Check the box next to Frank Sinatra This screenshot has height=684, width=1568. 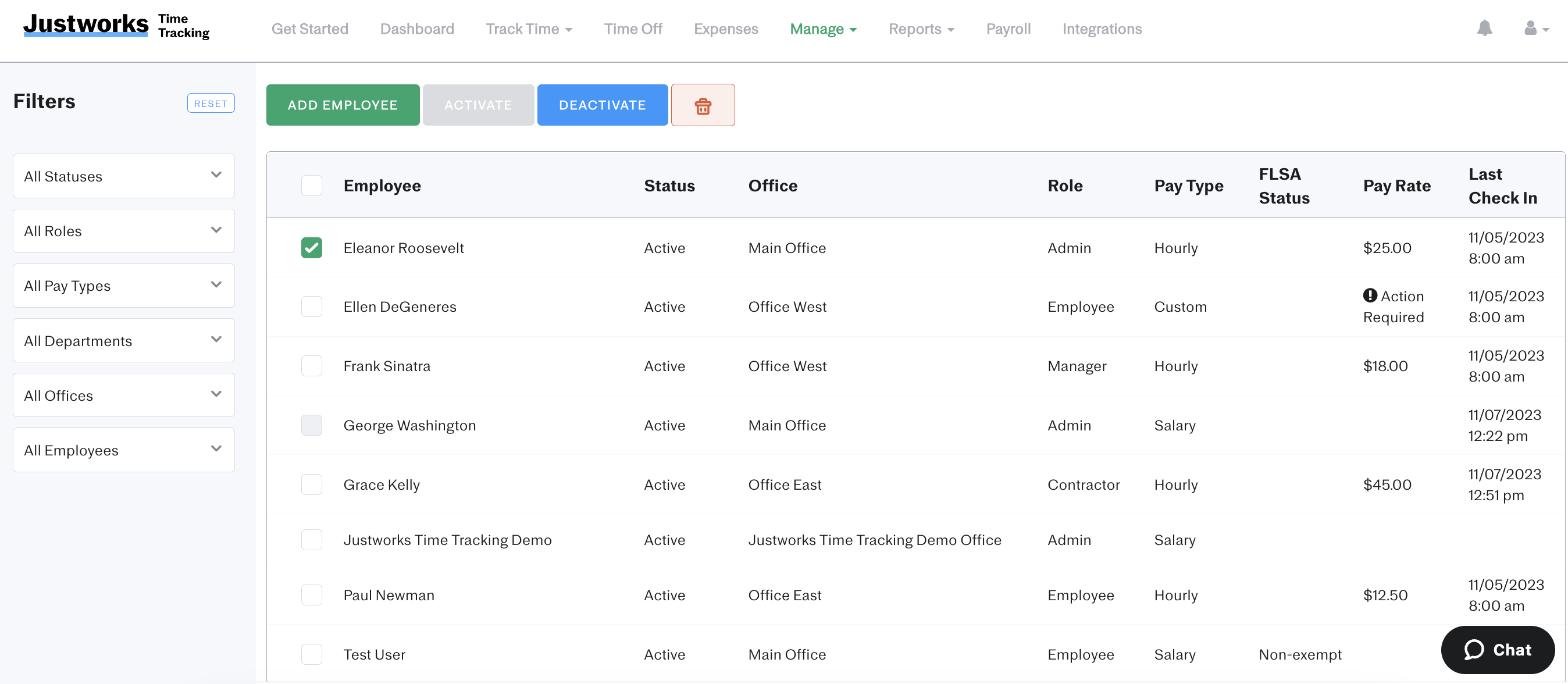pyautogui.click(x=312, y=366)
